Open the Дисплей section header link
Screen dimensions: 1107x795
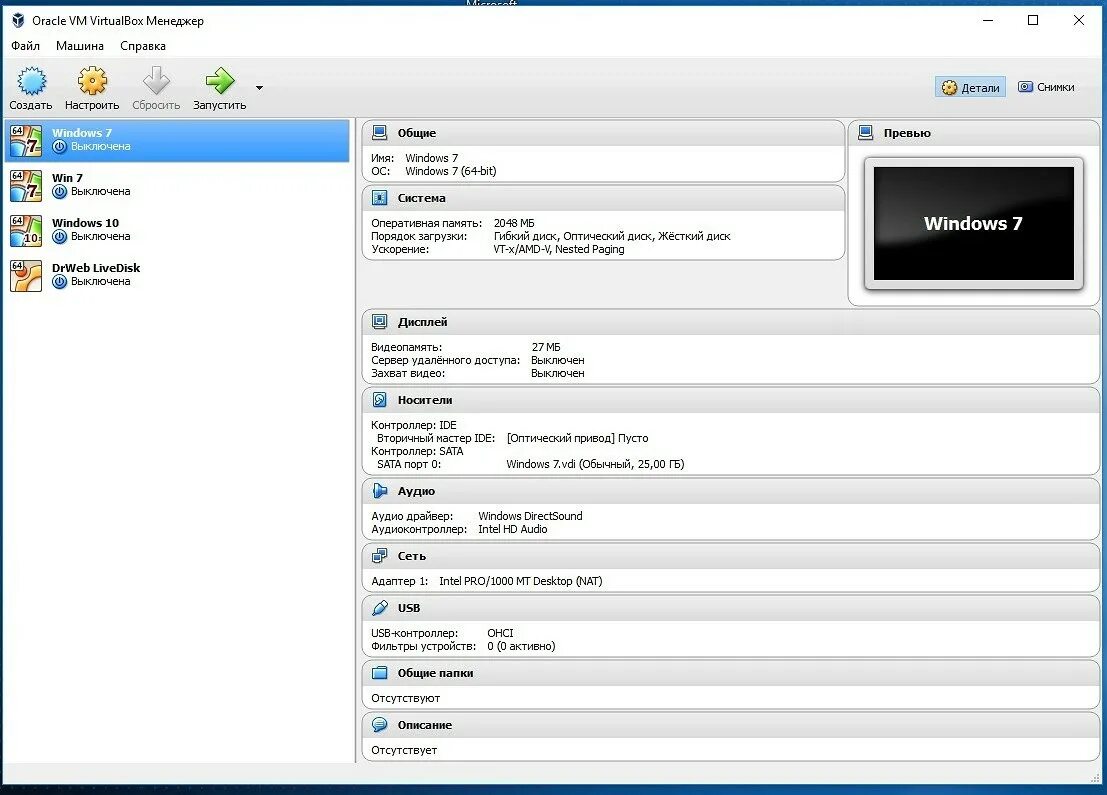422,322
